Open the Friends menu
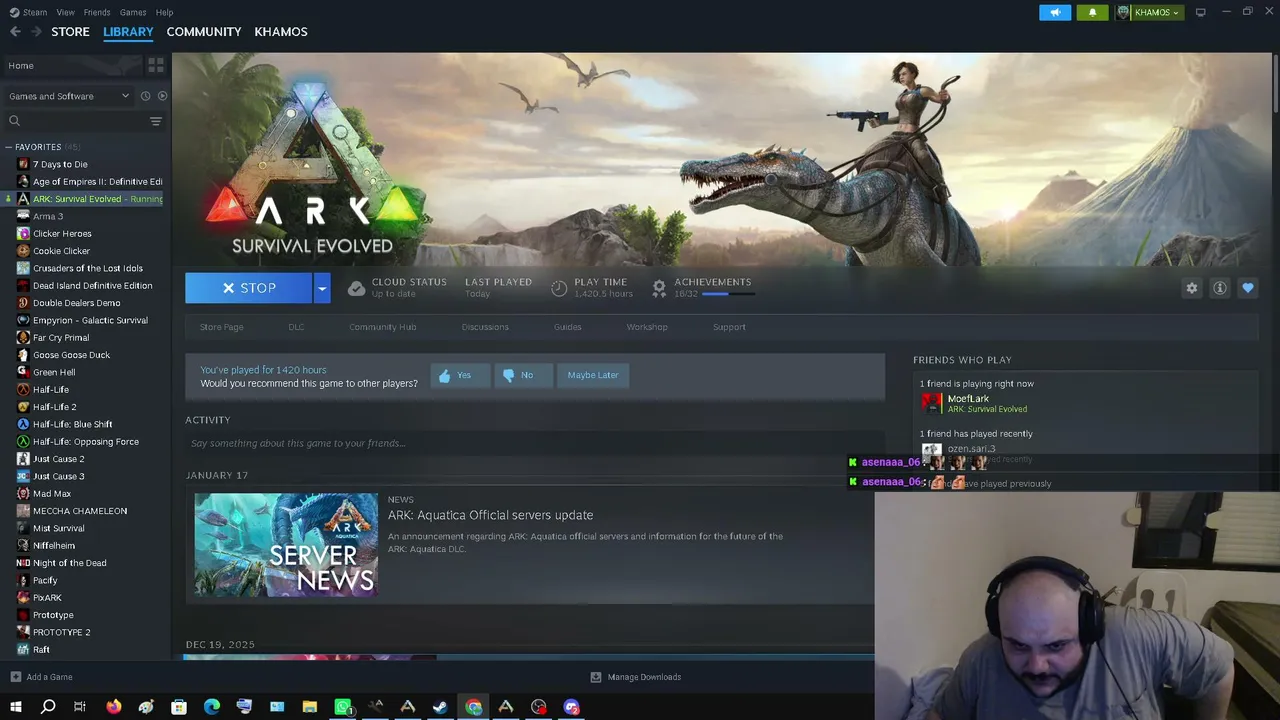1280x720 pixels. coord(97,12)
